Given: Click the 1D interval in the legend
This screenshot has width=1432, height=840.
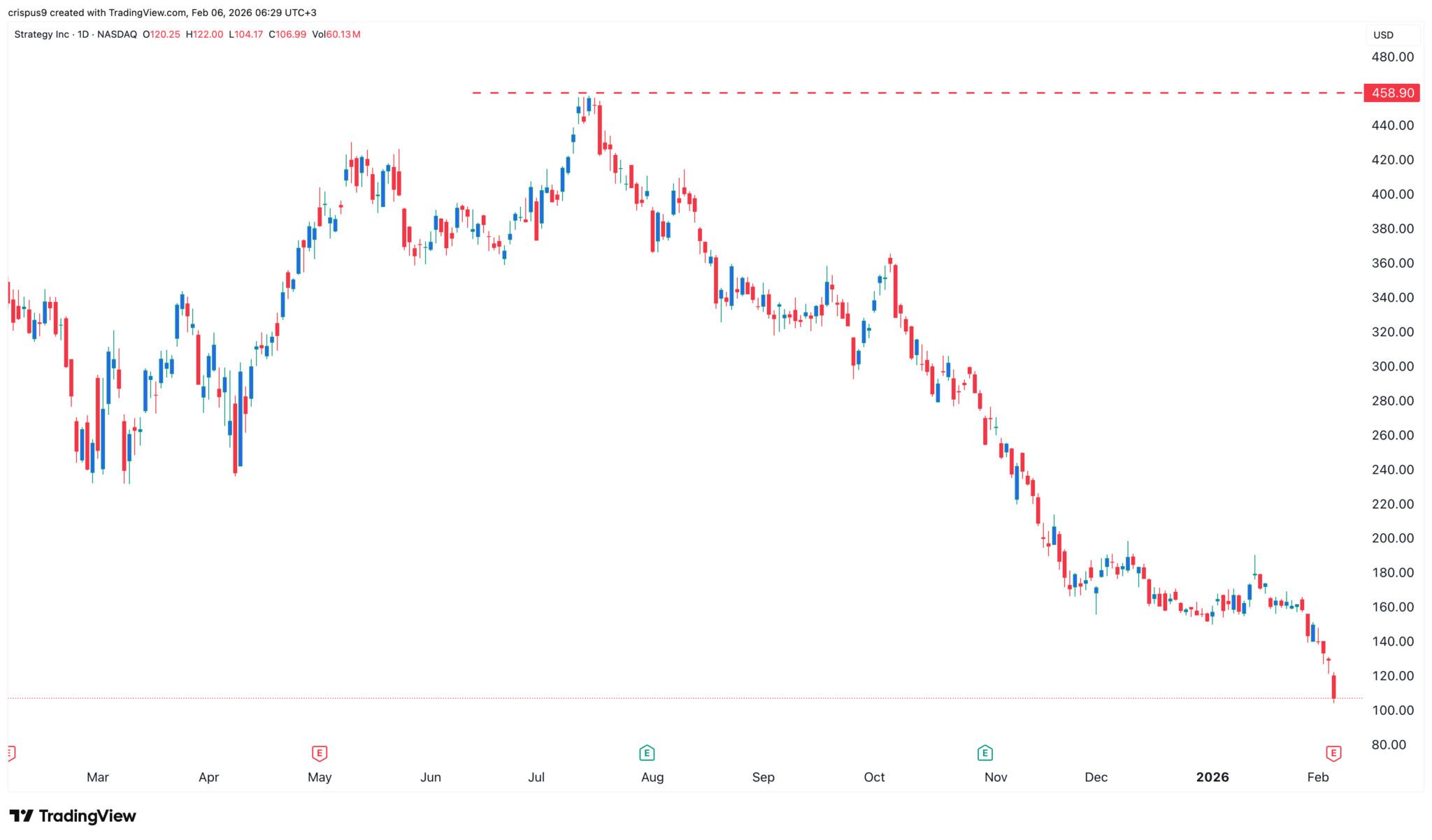Looking at the screenshot, I should (x=83, y=34).
